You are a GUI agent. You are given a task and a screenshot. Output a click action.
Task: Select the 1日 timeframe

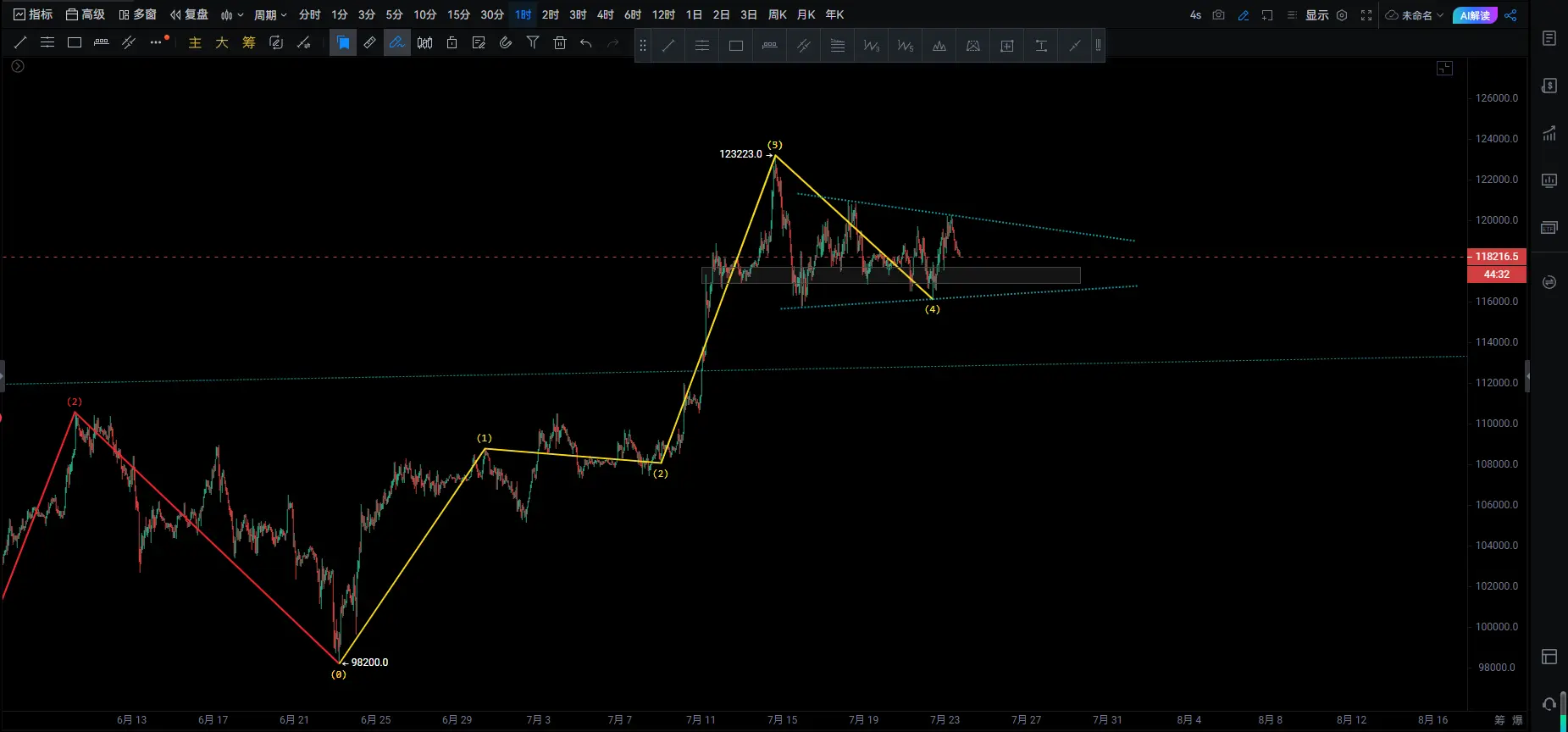coord(694,14)
